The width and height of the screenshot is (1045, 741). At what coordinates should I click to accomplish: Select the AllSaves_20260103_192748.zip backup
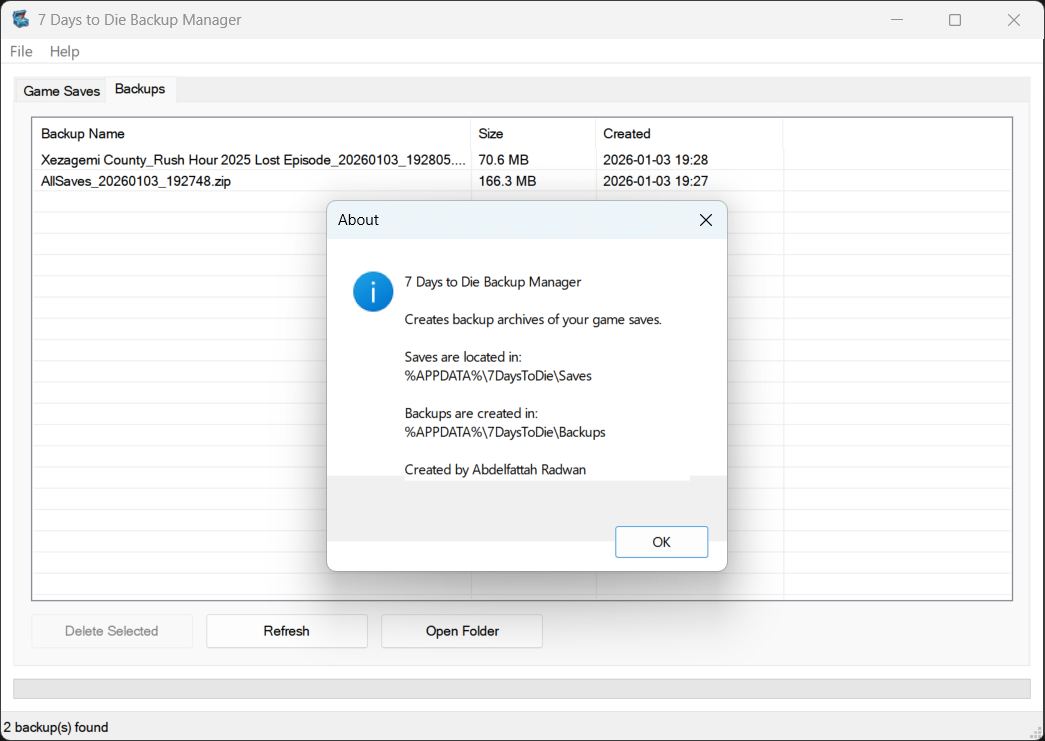click(136, 181)
